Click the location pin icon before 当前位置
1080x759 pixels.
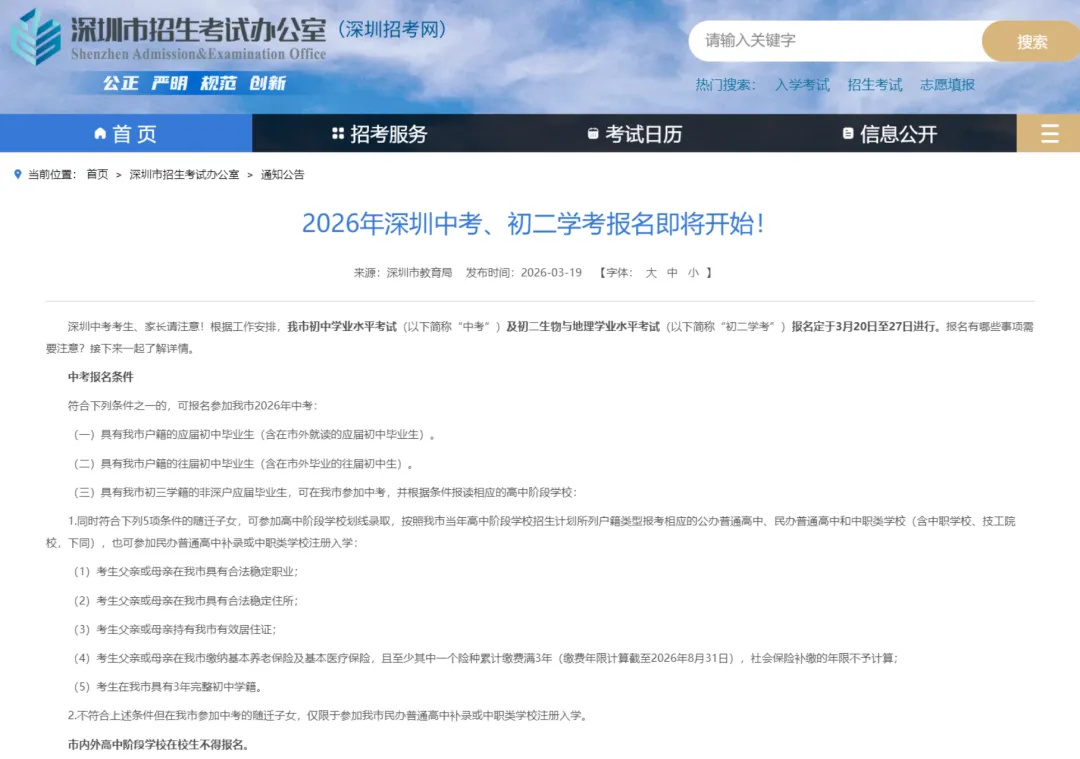[x=16, y=173]
